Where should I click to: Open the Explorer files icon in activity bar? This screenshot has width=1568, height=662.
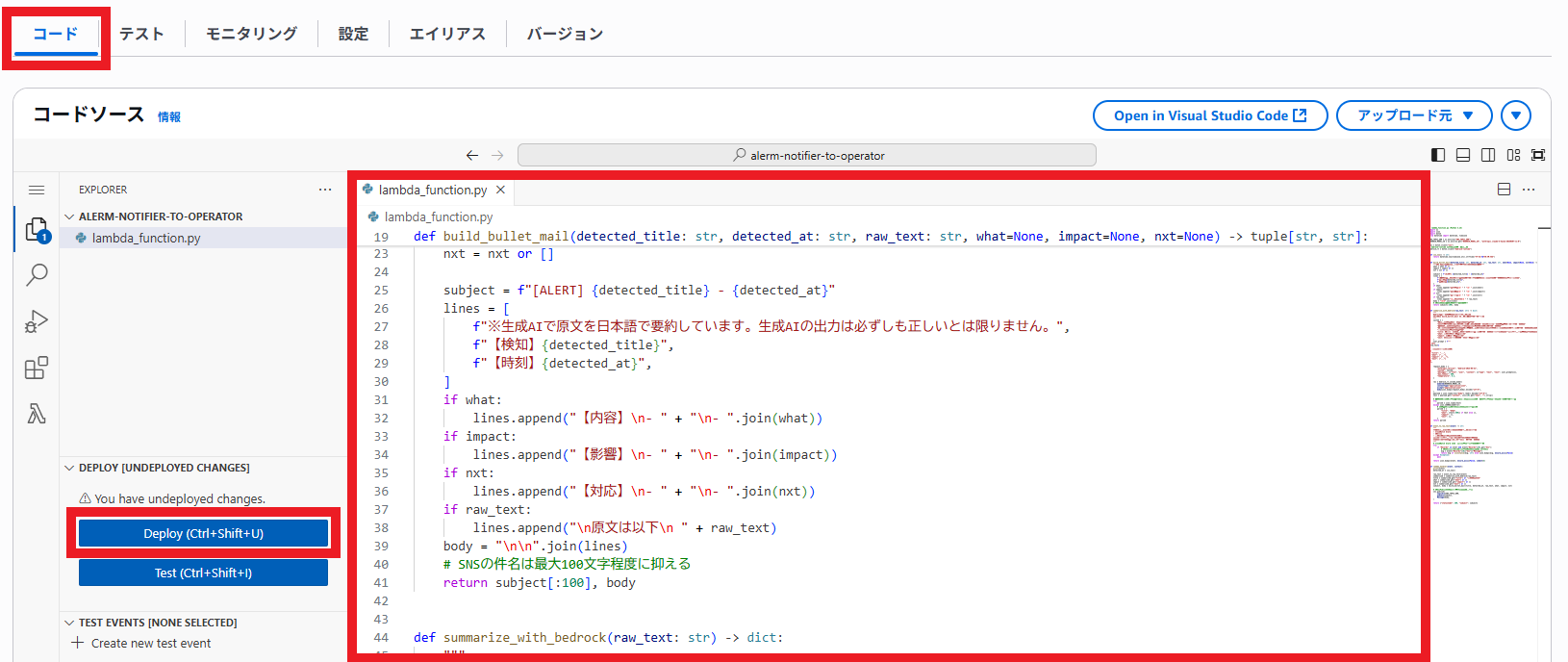[x=37, y=229]
